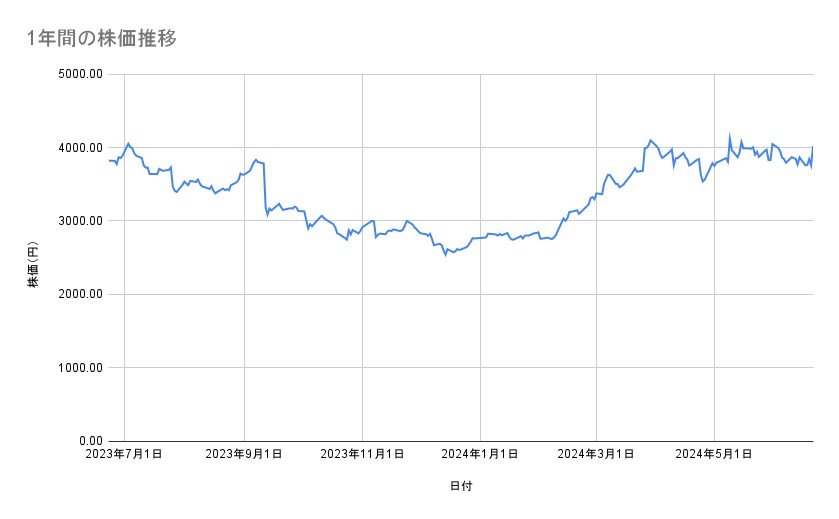This screenshot has width=839, height=519.
Task: Click the tall price spike in May 2024
Action: tap(729, 136)
